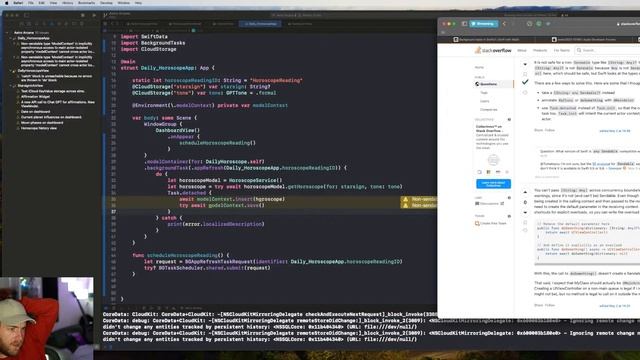
Task: Open the Develop menu
Action: (106, 3)
